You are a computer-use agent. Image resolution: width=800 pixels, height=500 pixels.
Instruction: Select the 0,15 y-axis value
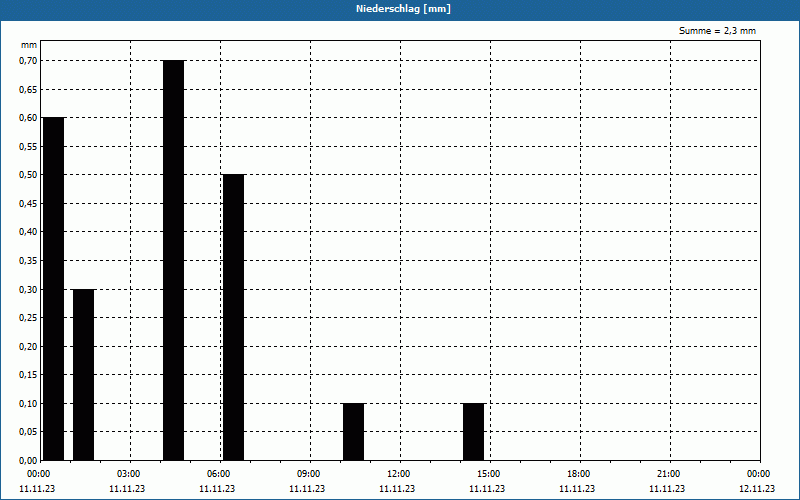click(28, 375)
